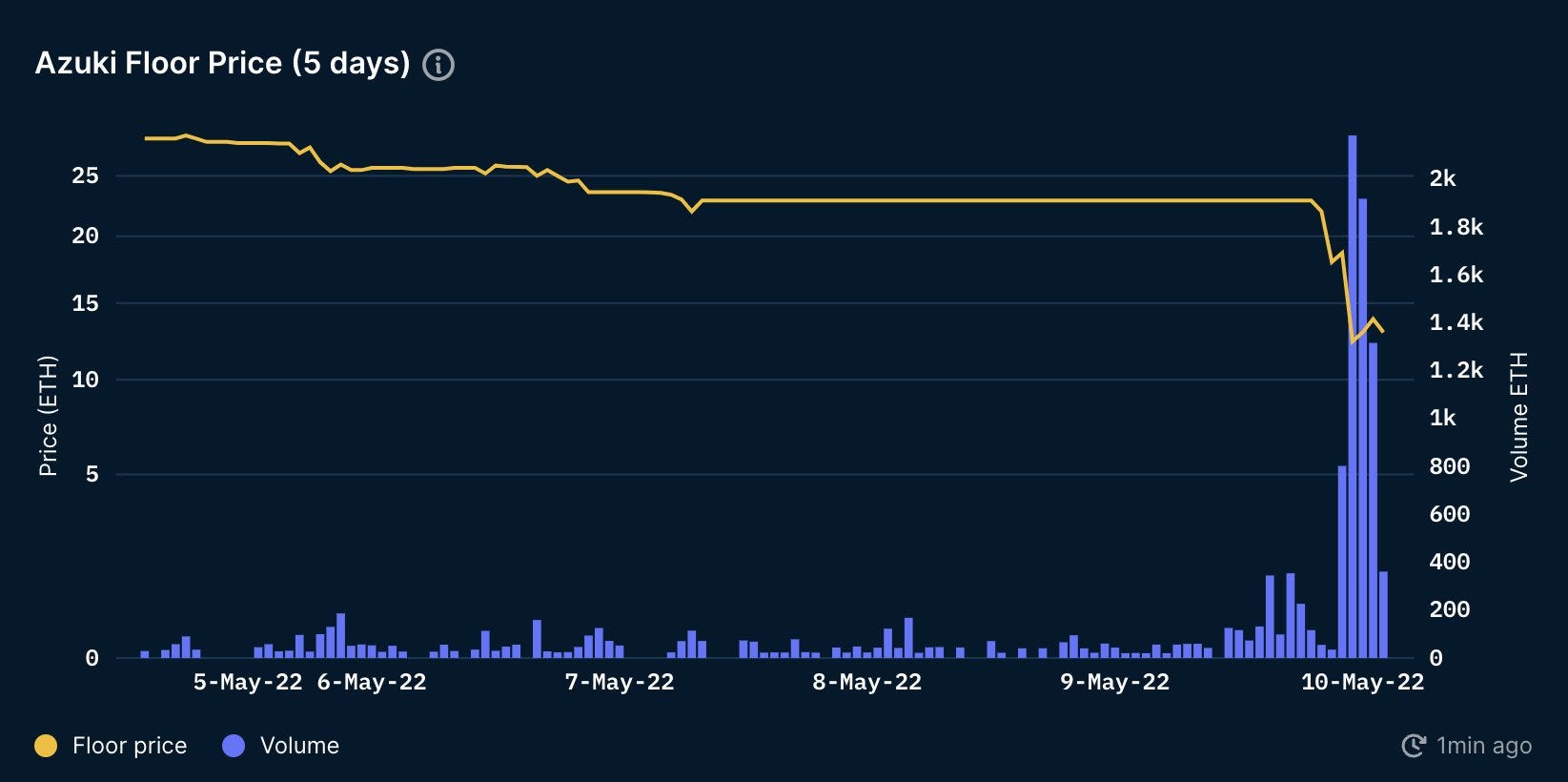This screenshot has width=1568, height=782.
Task: Toggle the Volume legend entry
Action: click(x=280, y=746)
